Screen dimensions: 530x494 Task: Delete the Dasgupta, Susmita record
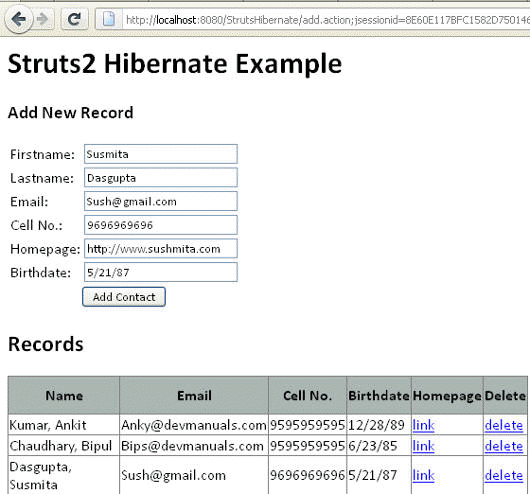[x=504, y=475]
